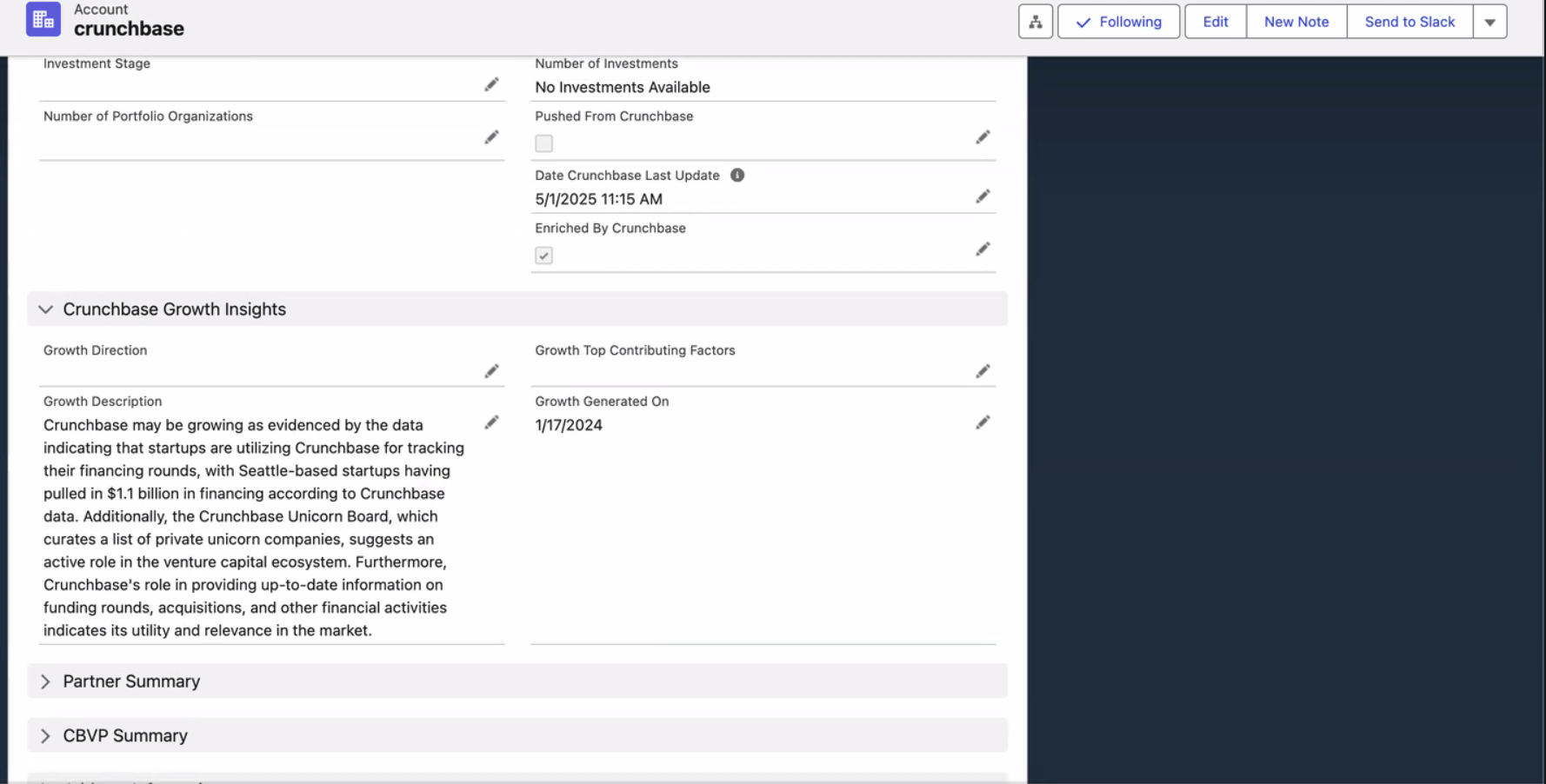The width and height of the screenshot is (1546, 784).
Task: Click the 'Growth Top Contributing Factors' label
Action: [x=635, y=350]
